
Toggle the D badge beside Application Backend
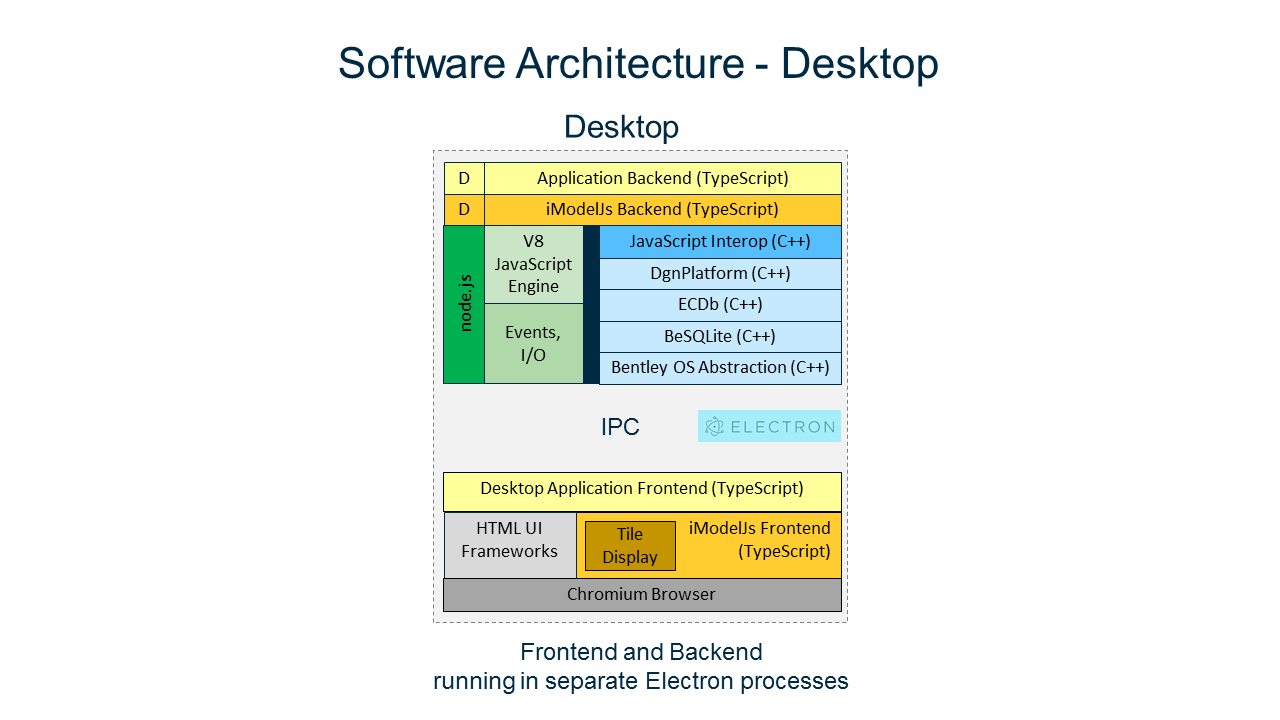coord(464,178)
